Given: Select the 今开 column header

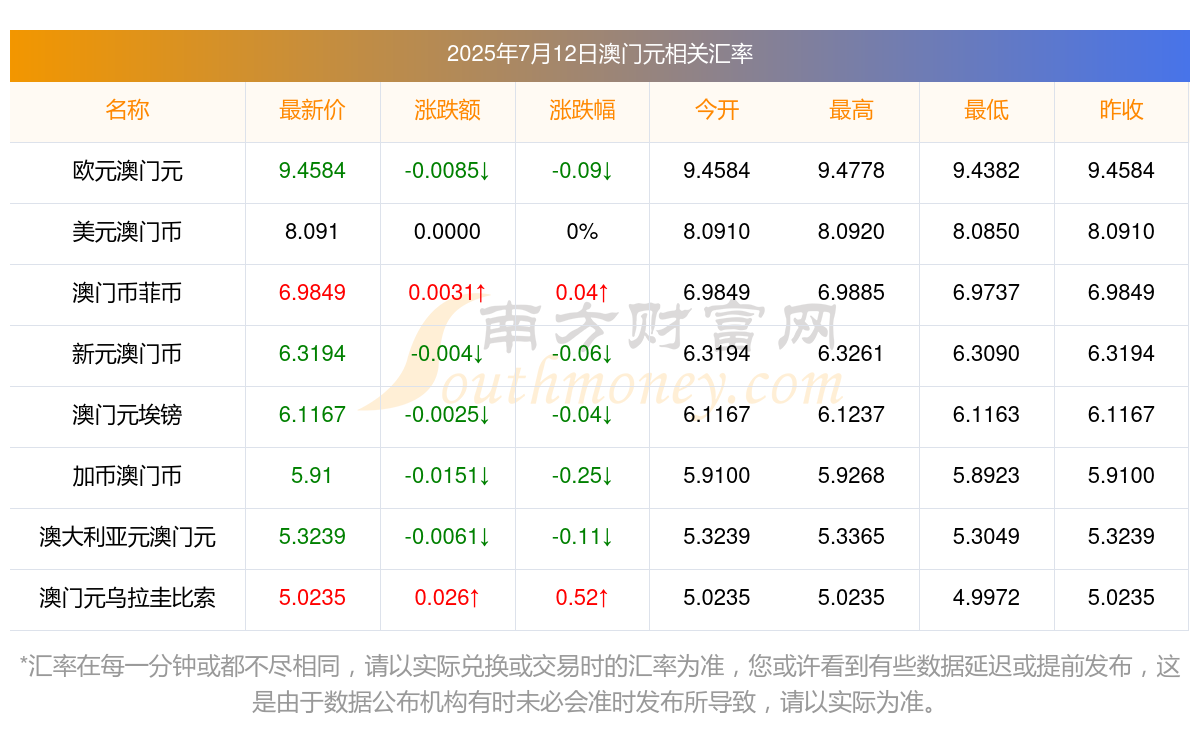Looking at the screenshot, I should pyautogui.click(x=717, y=110).
